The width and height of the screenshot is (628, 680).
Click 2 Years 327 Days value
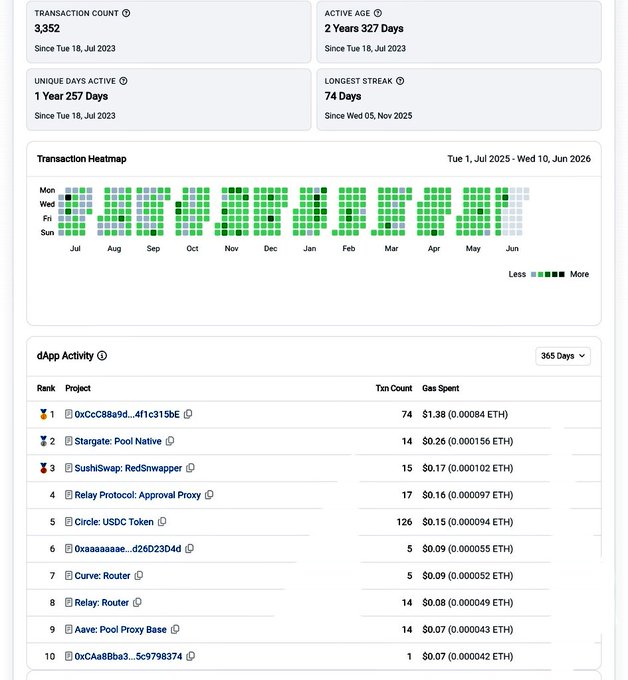point(364,28)
